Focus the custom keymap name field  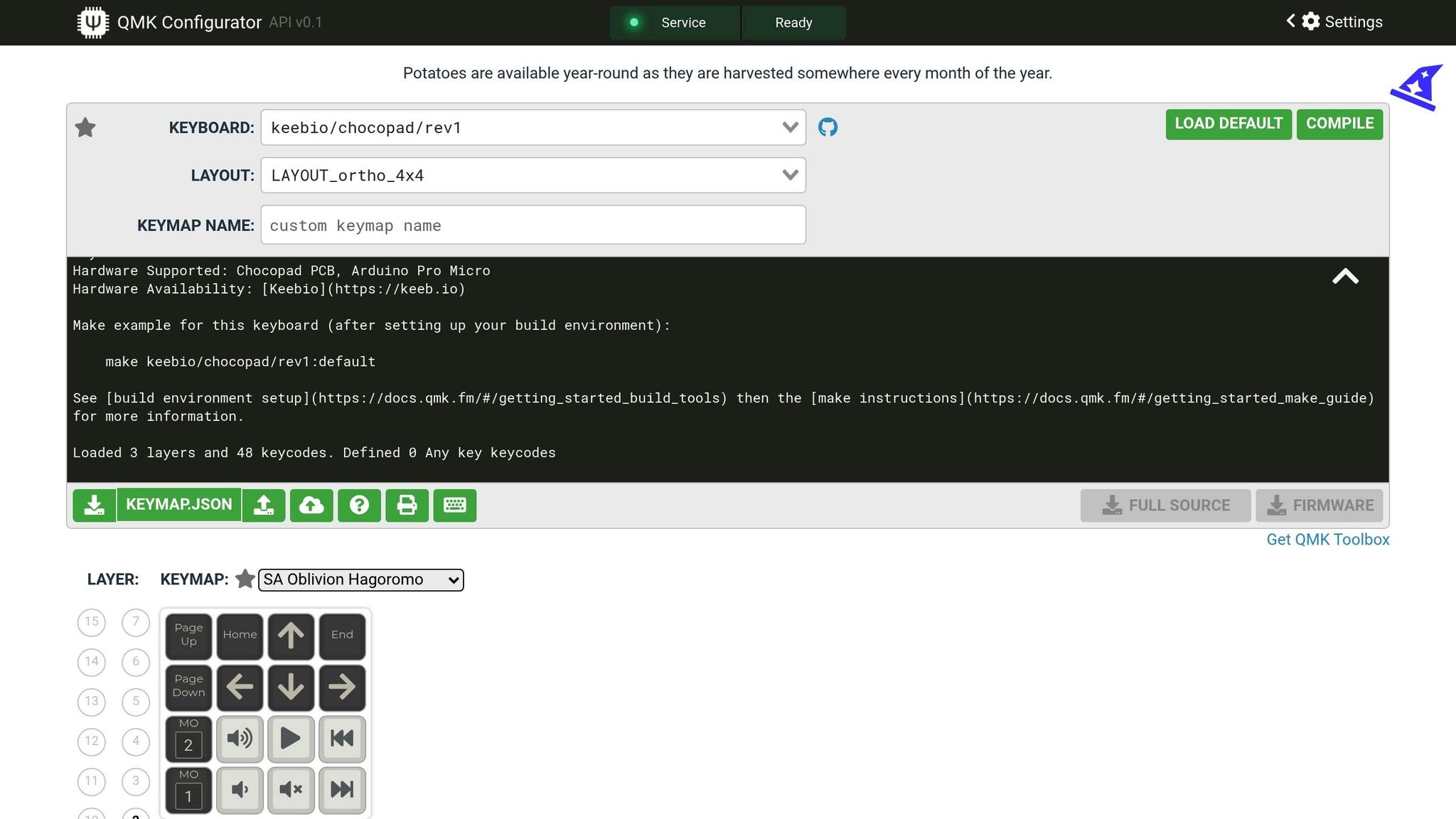click(x=533, y=225)
